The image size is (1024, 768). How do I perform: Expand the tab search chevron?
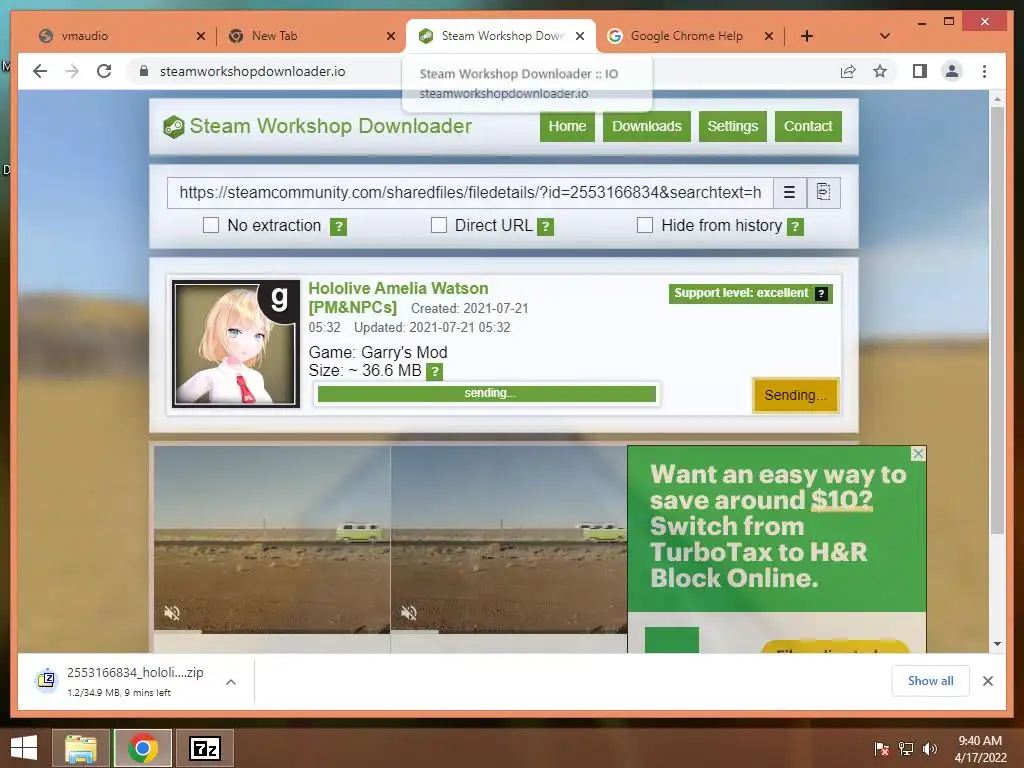pyautogui.click(x=885, y=36)
